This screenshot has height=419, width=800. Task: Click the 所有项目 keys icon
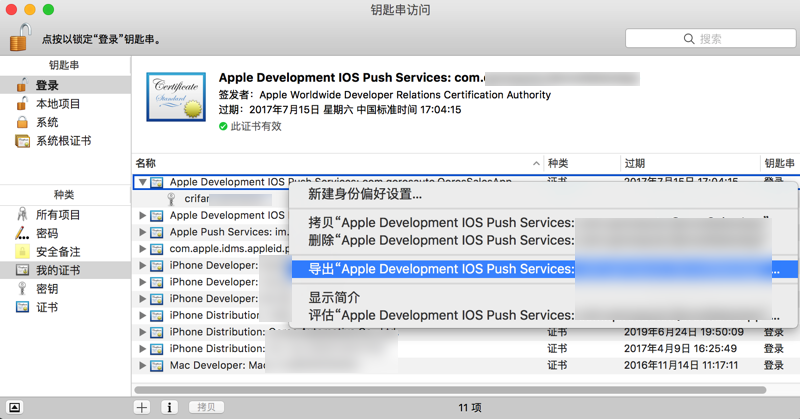point(22,214)
